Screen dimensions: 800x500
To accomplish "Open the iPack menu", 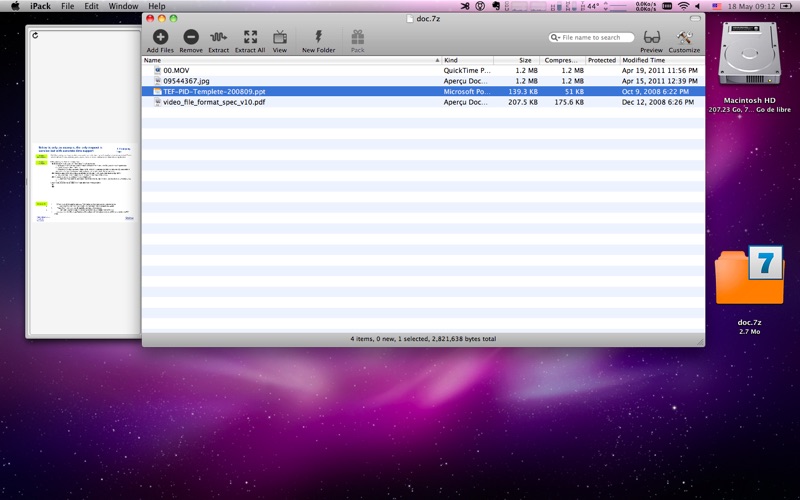I will tap(40, 6).
